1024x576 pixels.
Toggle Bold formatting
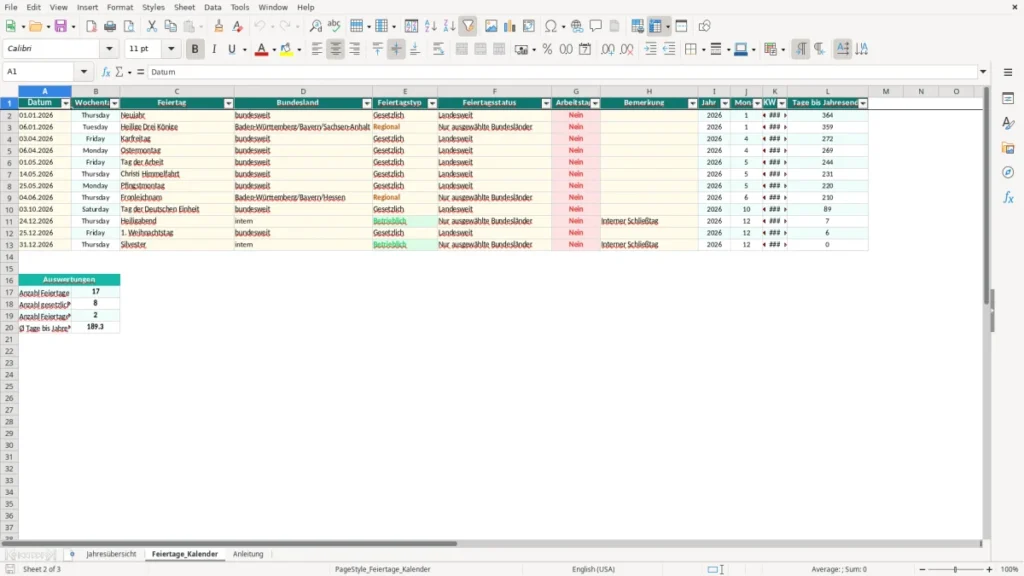195,49
